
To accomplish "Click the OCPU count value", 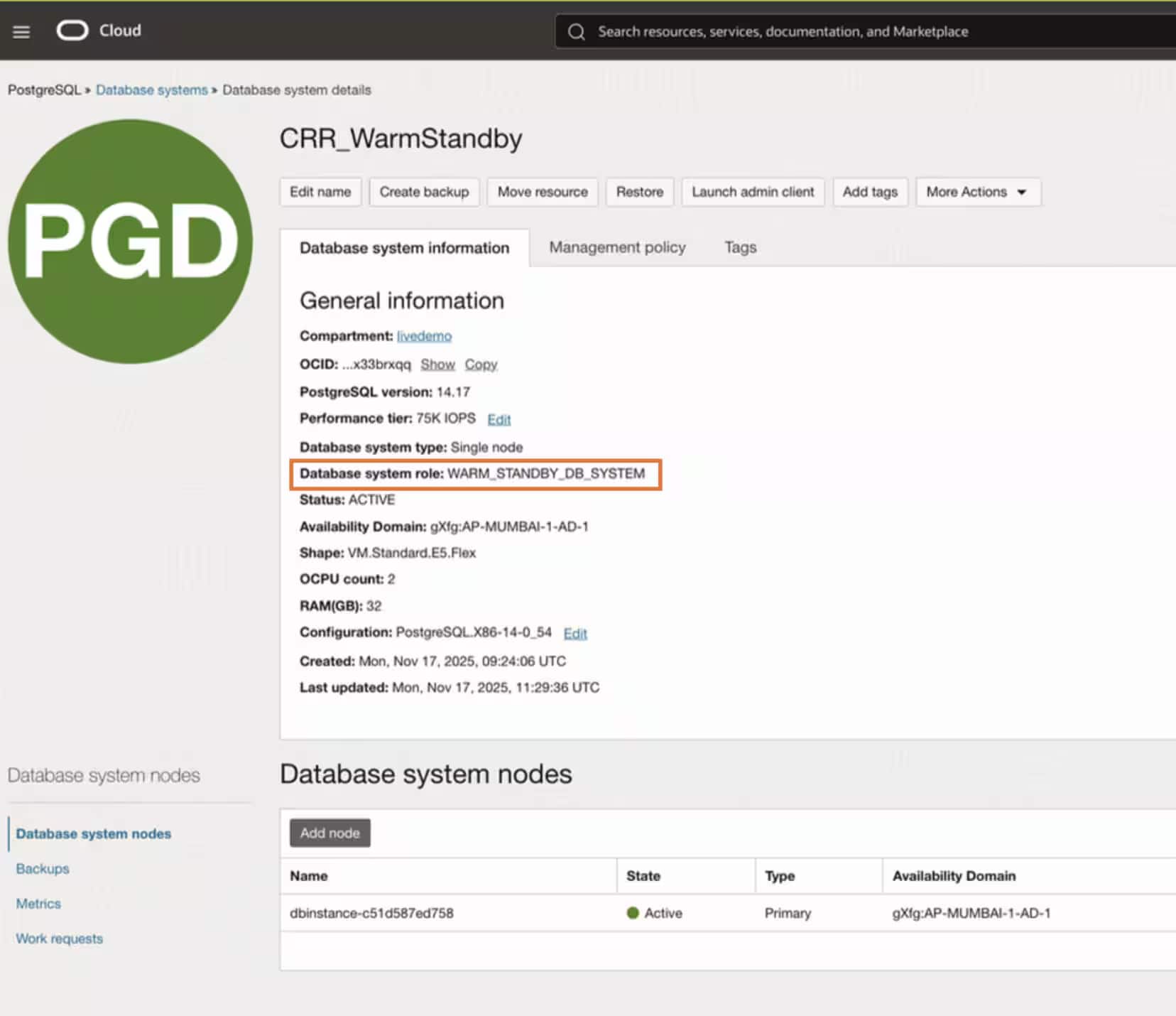I will click(x=391, y=579).
